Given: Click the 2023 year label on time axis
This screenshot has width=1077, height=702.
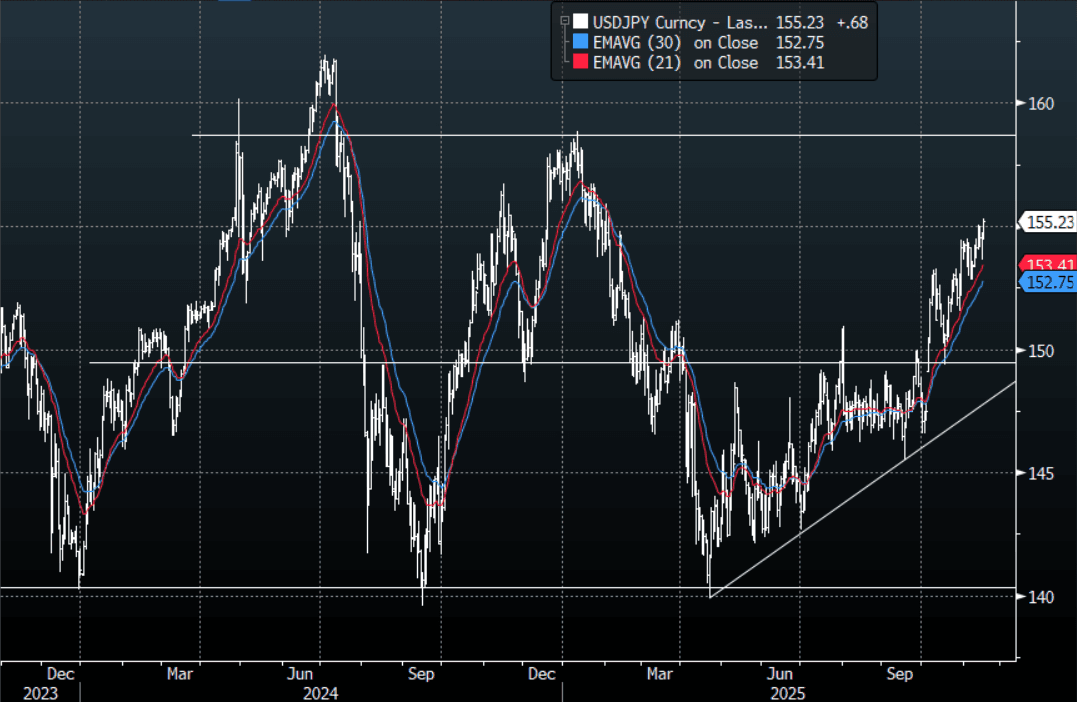Looking at the screenshot, I should [40, 692].
